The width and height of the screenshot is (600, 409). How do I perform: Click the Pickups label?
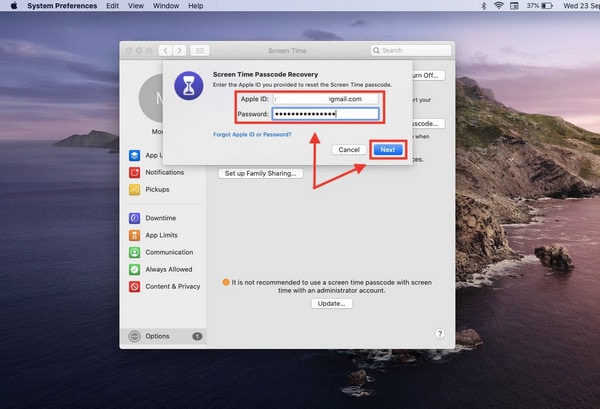pos(157,189)
